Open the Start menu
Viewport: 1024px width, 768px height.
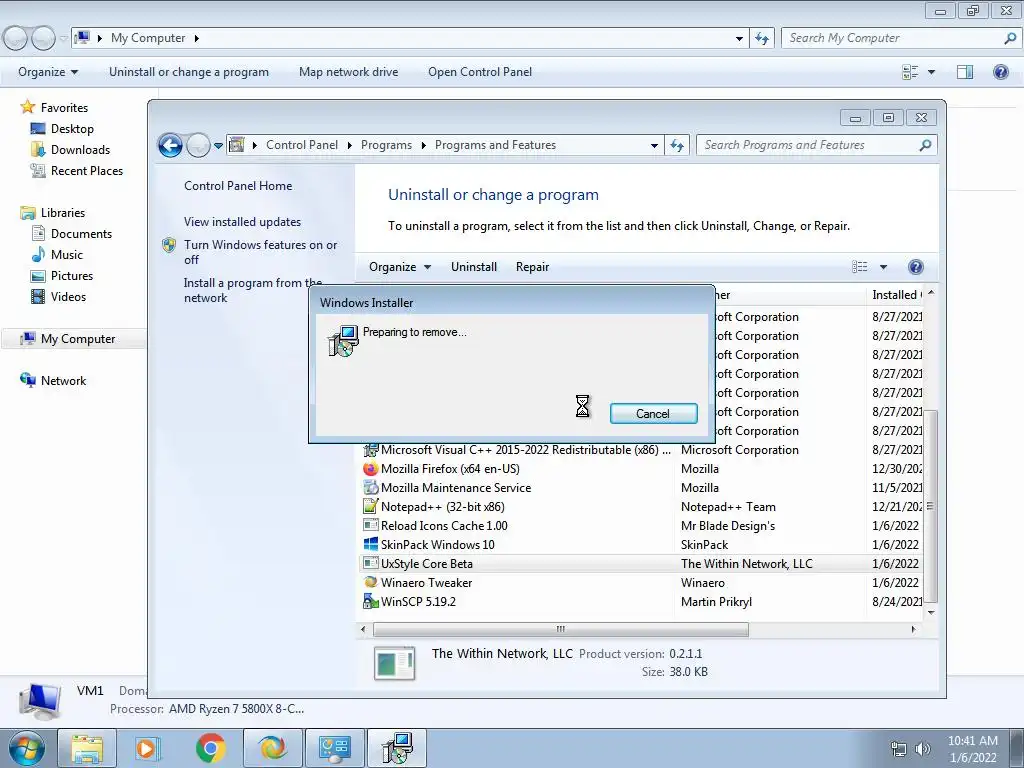click(x=26, y=748)
